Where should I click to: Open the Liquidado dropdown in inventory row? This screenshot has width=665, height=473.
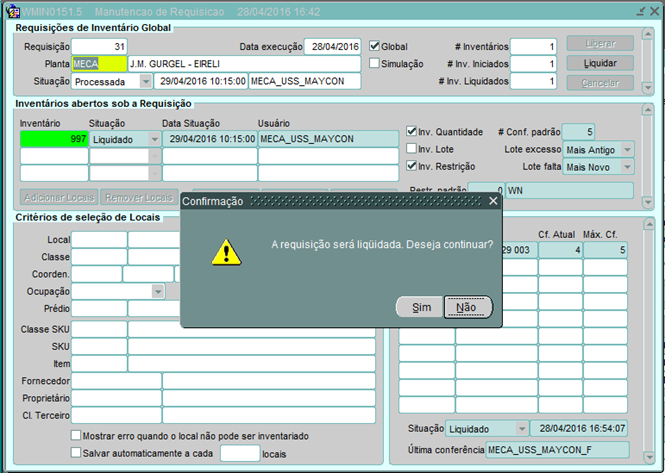pos(154,139)
